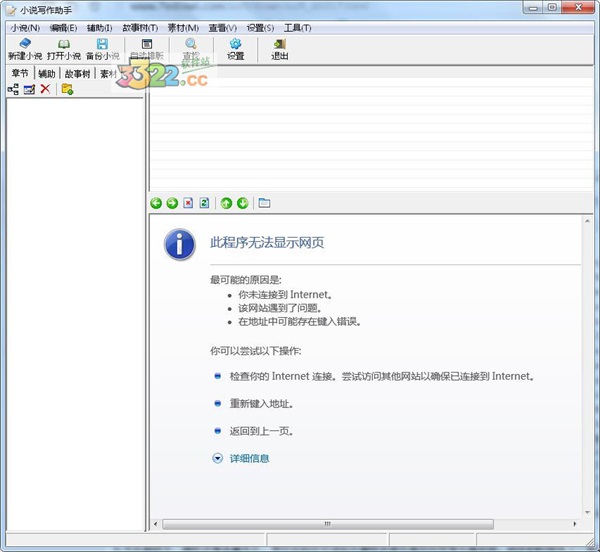This screenshot has height=552, width=600.
Task: Click the horizontal scrollbar thumb
Action: pos(328,524)
